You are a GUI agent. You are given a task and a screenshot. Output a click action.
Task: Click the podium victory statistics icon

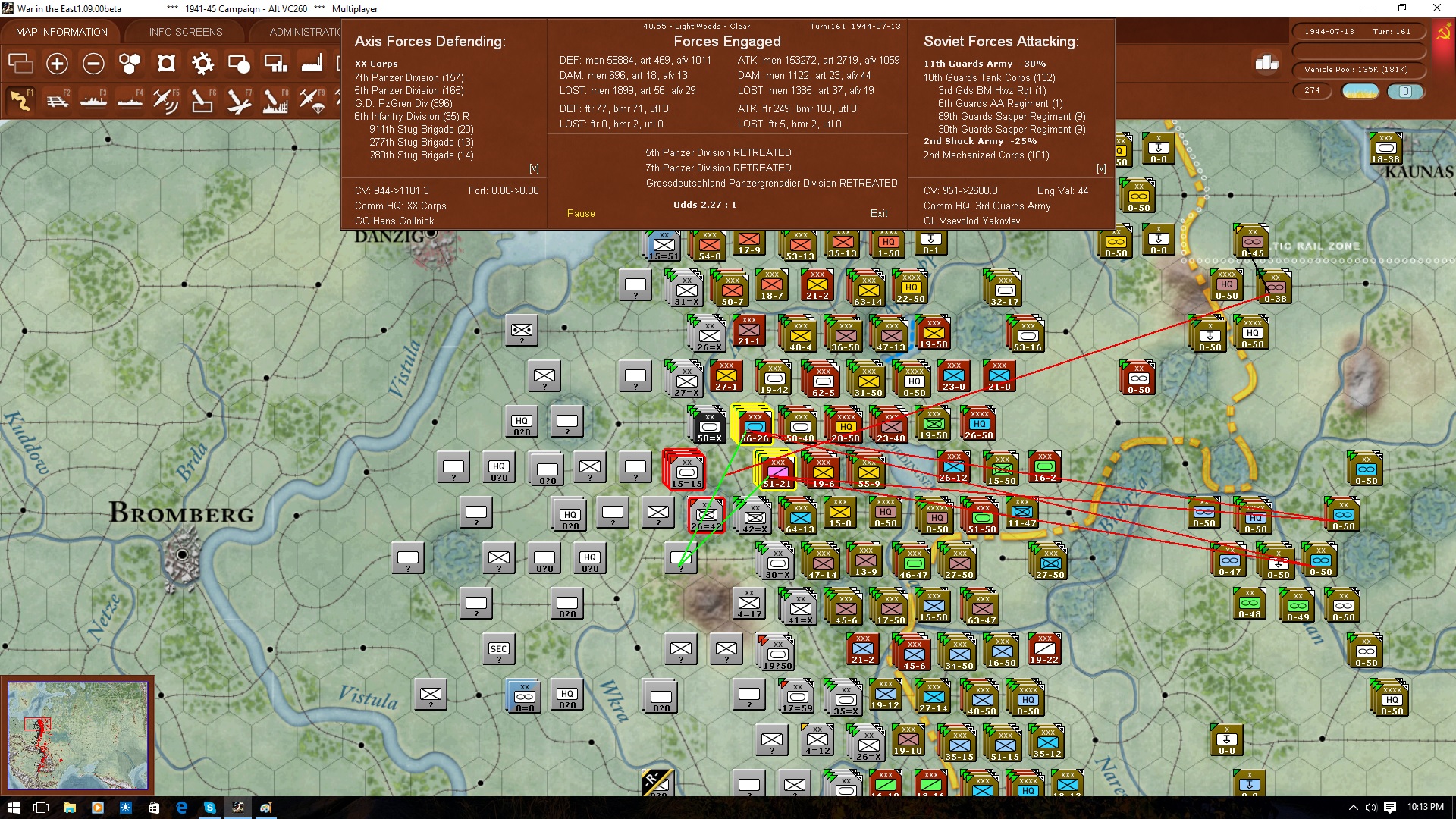(x=1266, y=63)
